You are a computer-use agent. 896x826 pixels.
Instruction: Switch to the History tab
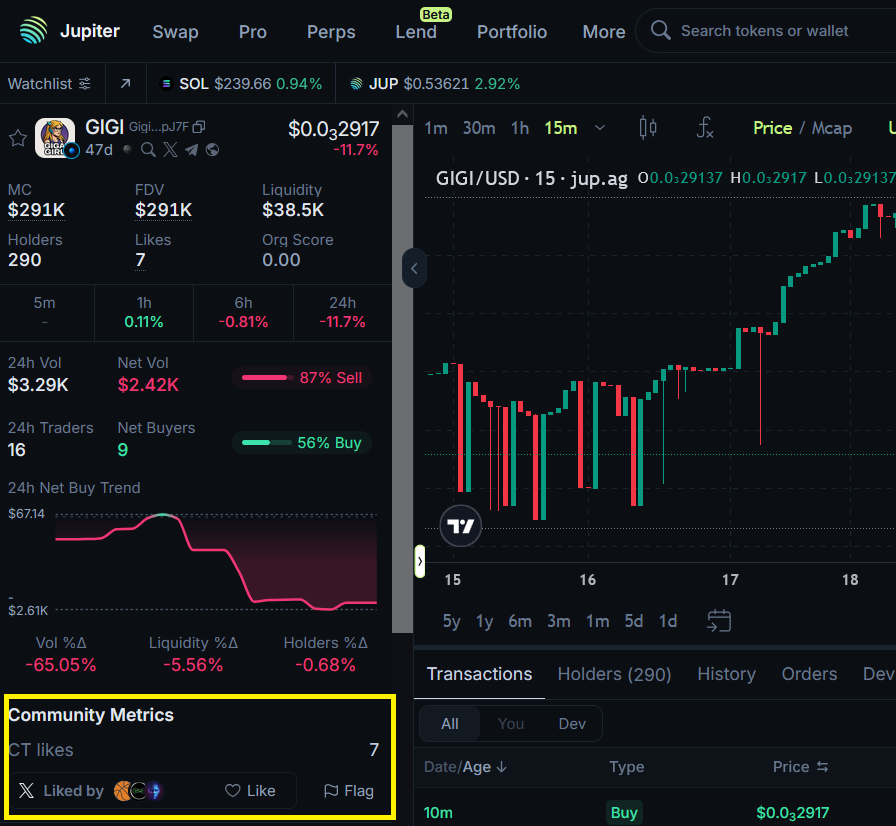click(x=726, y=674)
